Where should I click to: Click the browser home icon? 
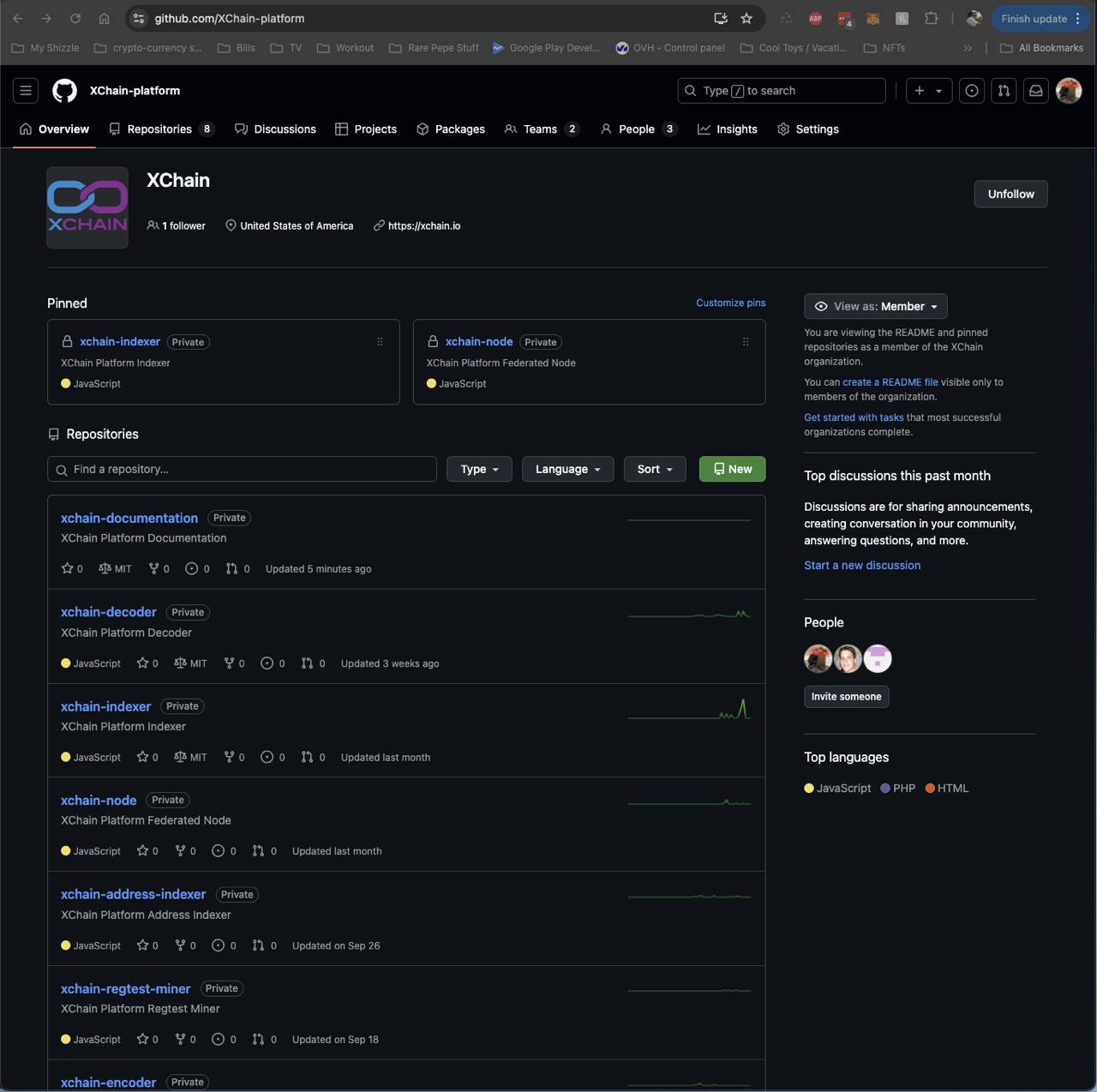click(x=104, y=18)
